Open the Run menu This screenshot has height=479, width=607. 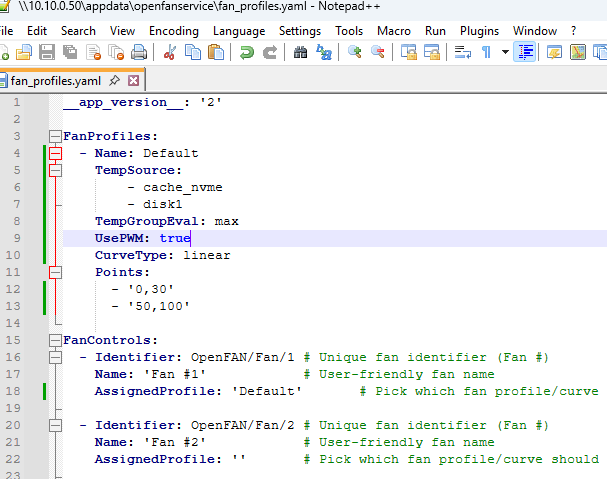pyautogui.click(x=435, y=31)
